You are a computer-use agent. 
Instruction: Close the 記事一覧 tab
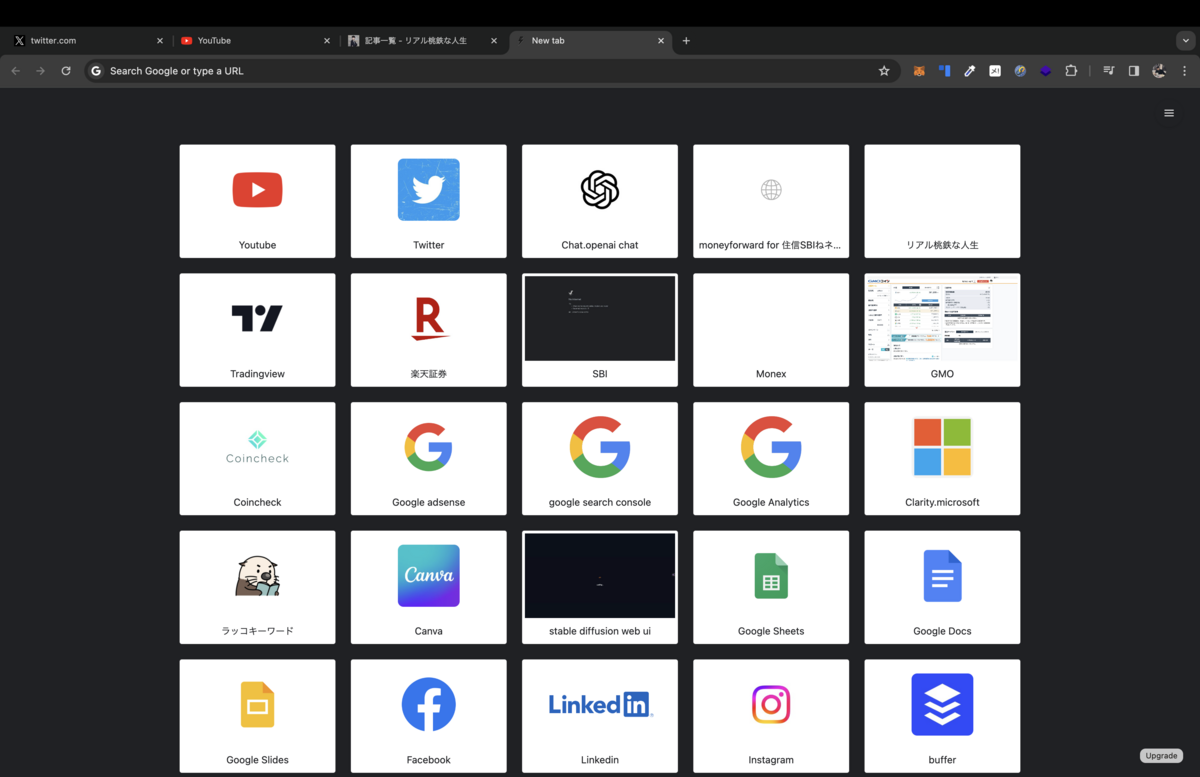(x=494, y=41)
